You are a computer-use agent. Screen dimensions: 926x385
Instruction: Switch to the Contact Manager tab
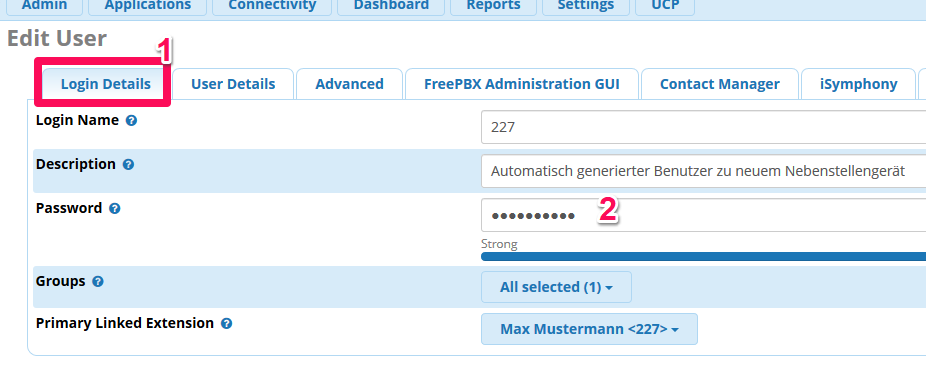tap(720, 84)
